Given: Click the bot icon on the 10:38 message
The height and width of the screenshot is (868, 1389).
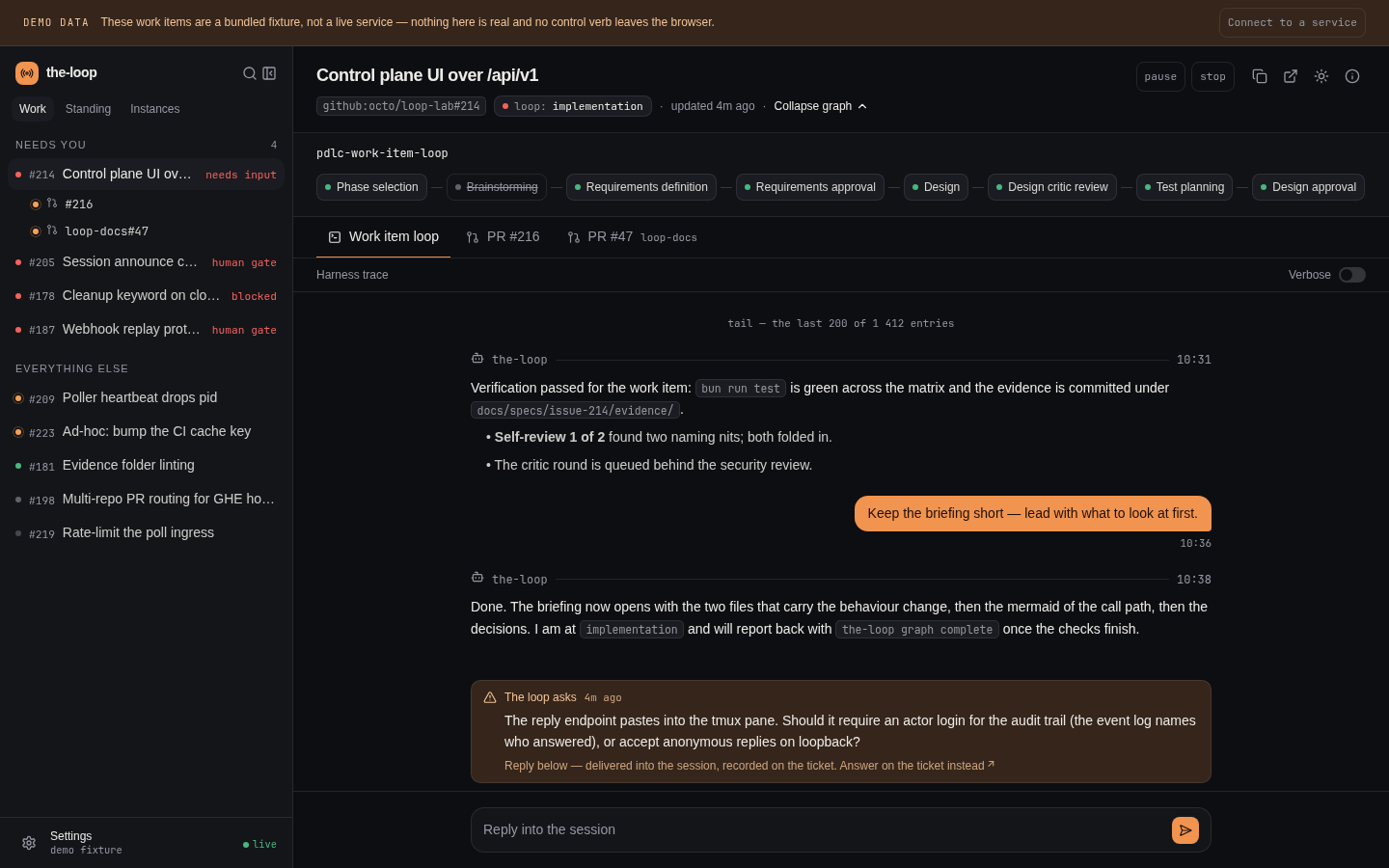Looking at the screenshot, I should (477, 578).
